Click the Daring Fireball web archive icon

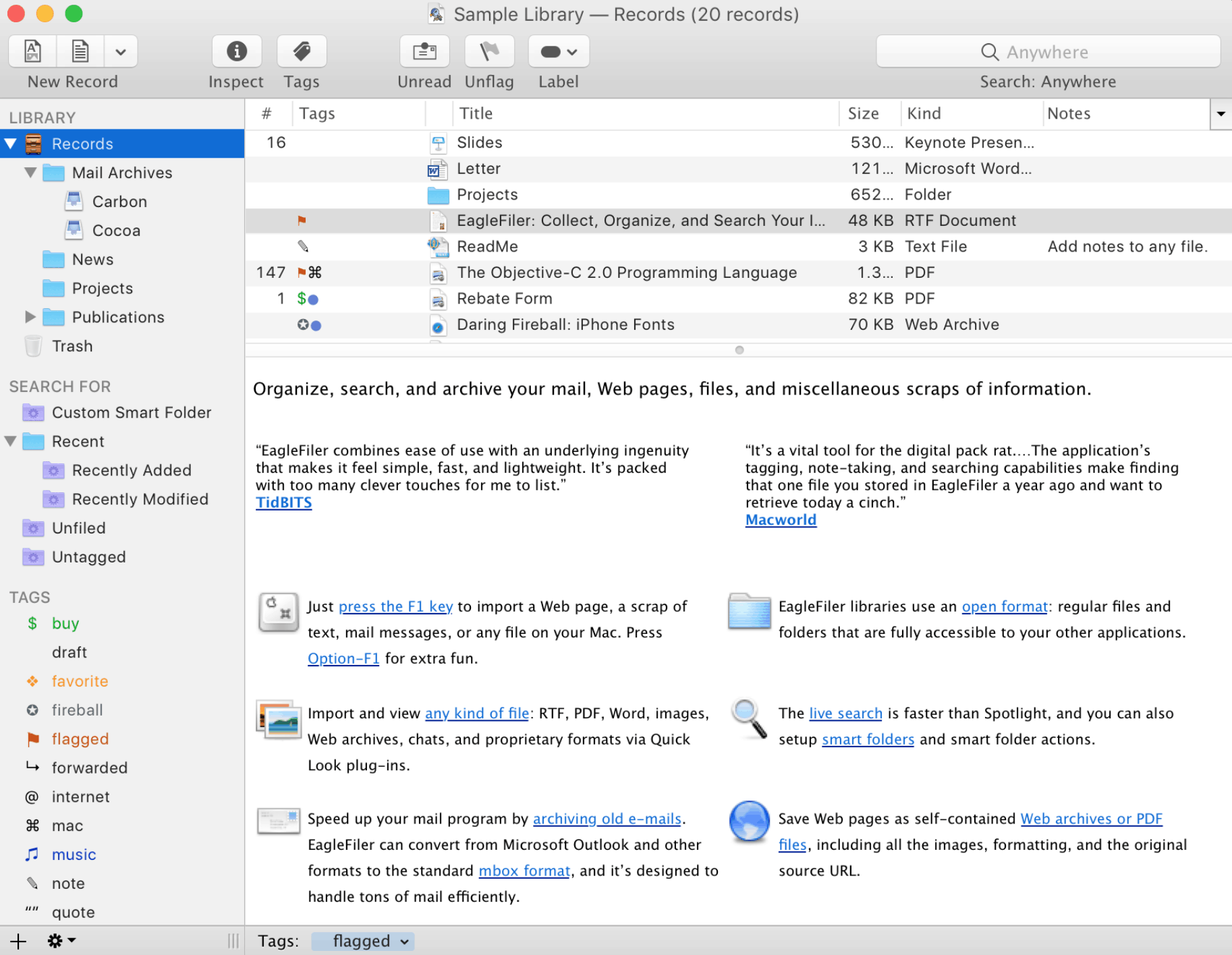point(438,325)
